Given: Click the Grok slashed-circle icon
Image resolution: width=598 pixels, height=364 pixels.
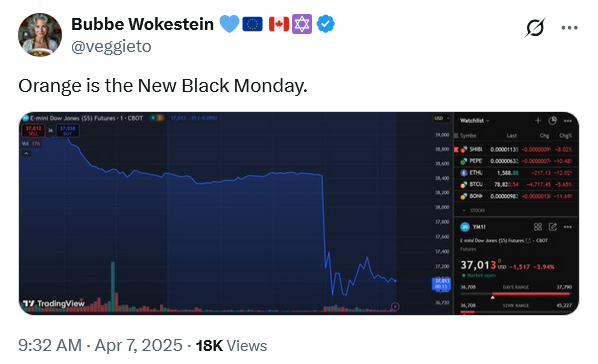Looking at the screenshot, I should 535,27.
